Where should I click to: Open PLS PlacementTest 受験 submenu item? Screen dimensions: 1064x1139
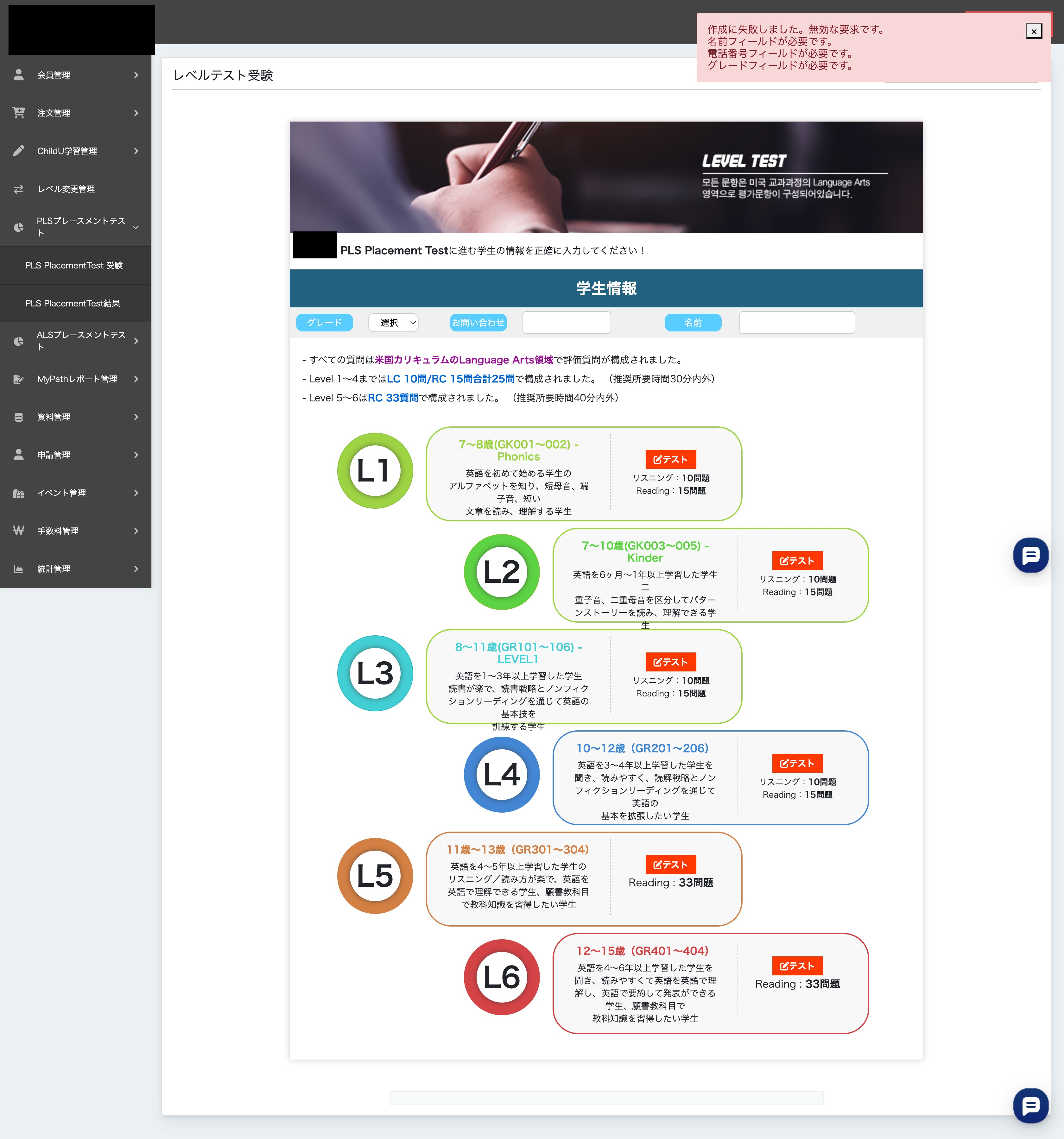click(74, 265)
